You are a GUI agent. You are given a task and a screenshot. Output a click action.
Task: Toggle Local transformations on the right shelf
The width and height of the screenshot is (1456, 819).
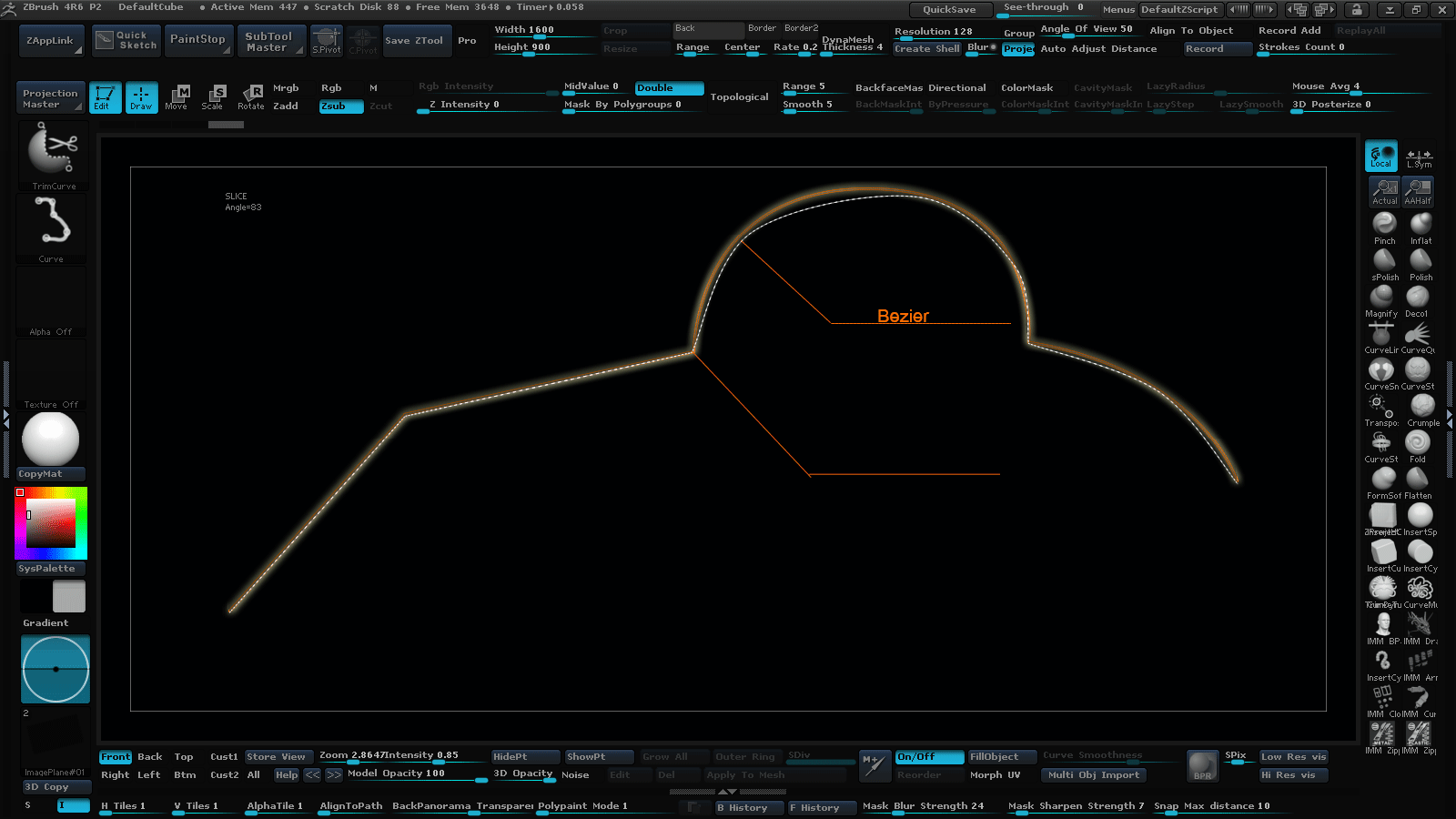1381,156
